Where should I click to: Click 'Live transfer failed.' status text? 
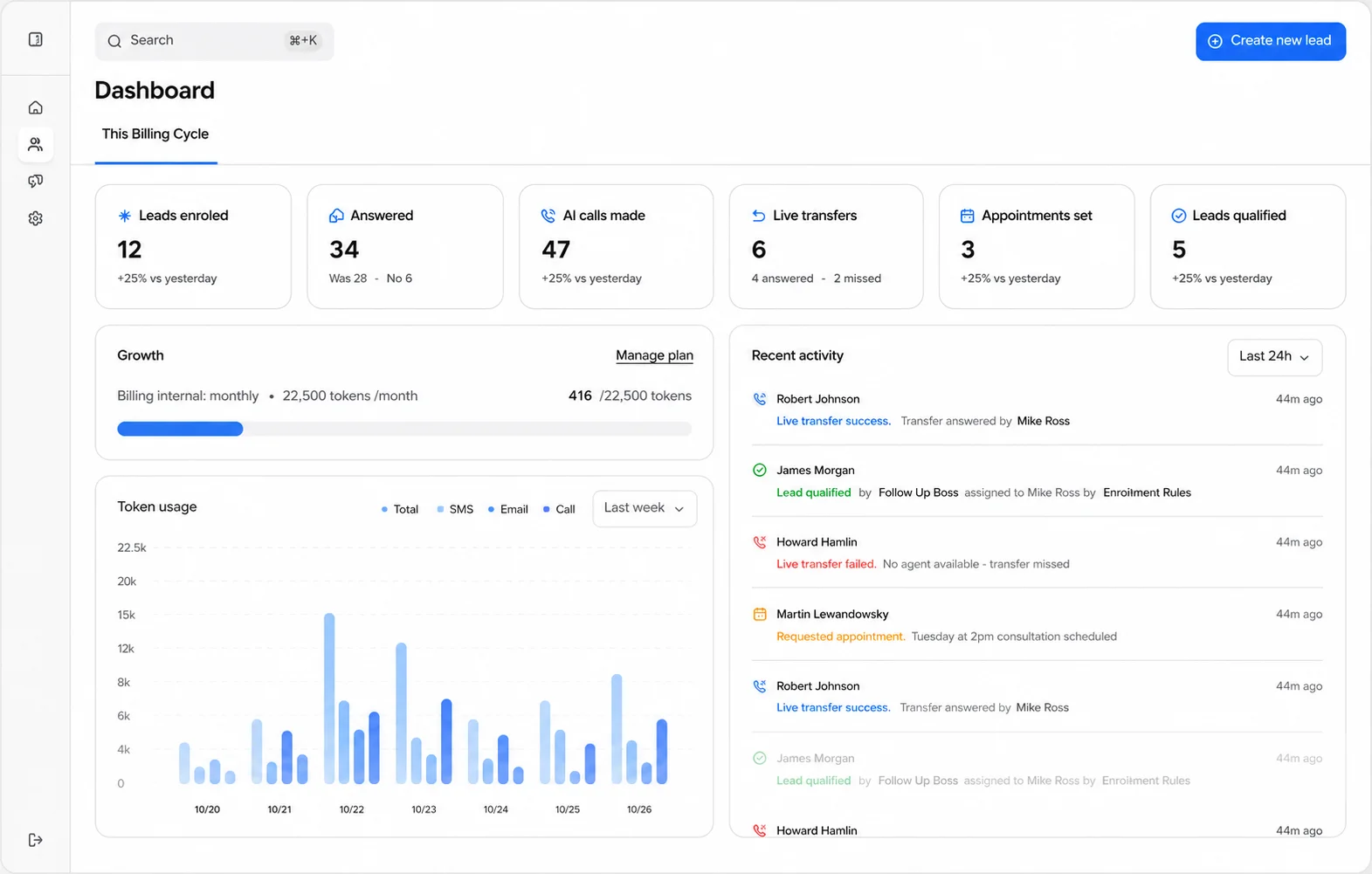826,564
